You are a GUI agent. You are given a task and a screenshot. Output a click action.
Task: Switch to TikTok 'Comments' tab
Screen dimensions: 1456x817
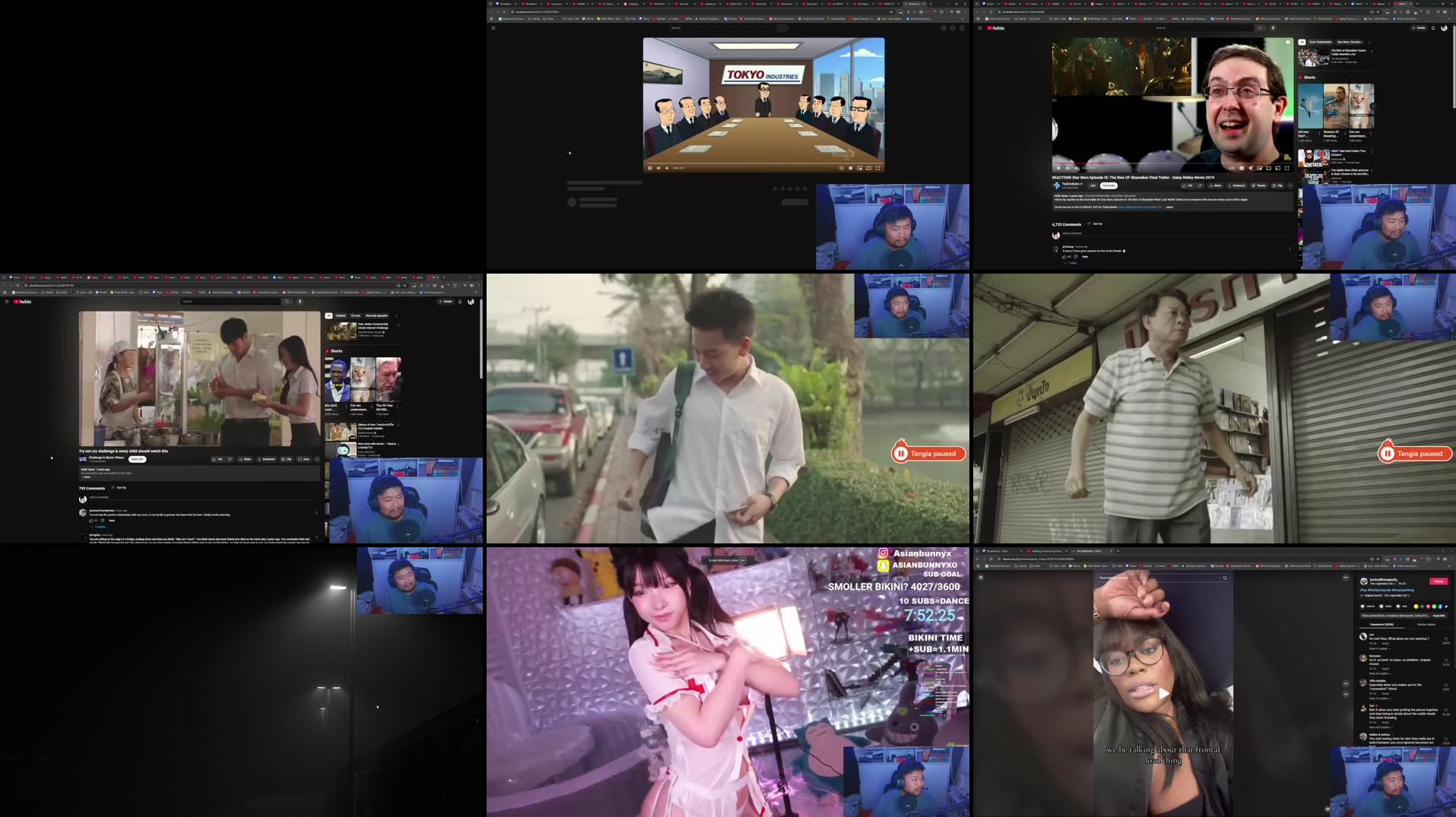(x=1381, y=625)
